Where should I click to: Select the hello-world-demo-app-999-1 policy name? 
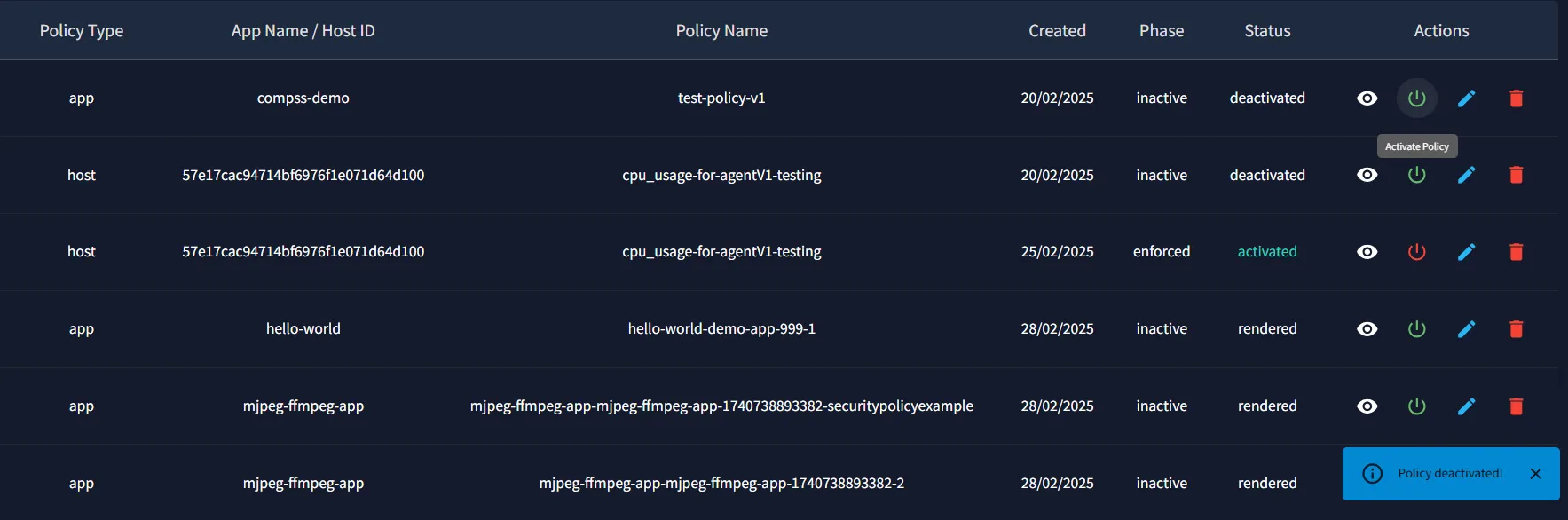point(721,329)
